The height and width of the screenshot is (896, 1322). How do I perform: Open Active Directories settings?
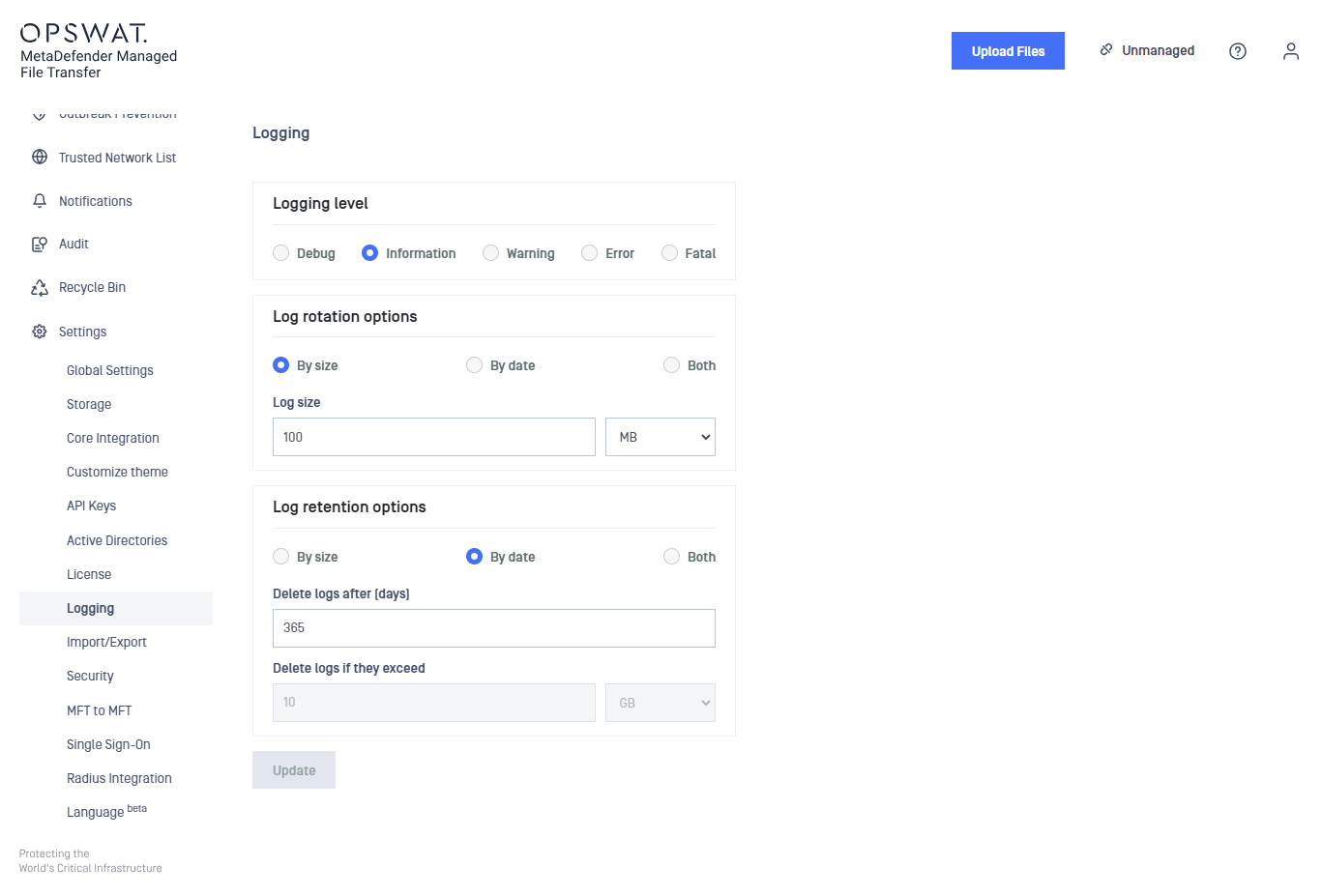[x=117, y=540]
